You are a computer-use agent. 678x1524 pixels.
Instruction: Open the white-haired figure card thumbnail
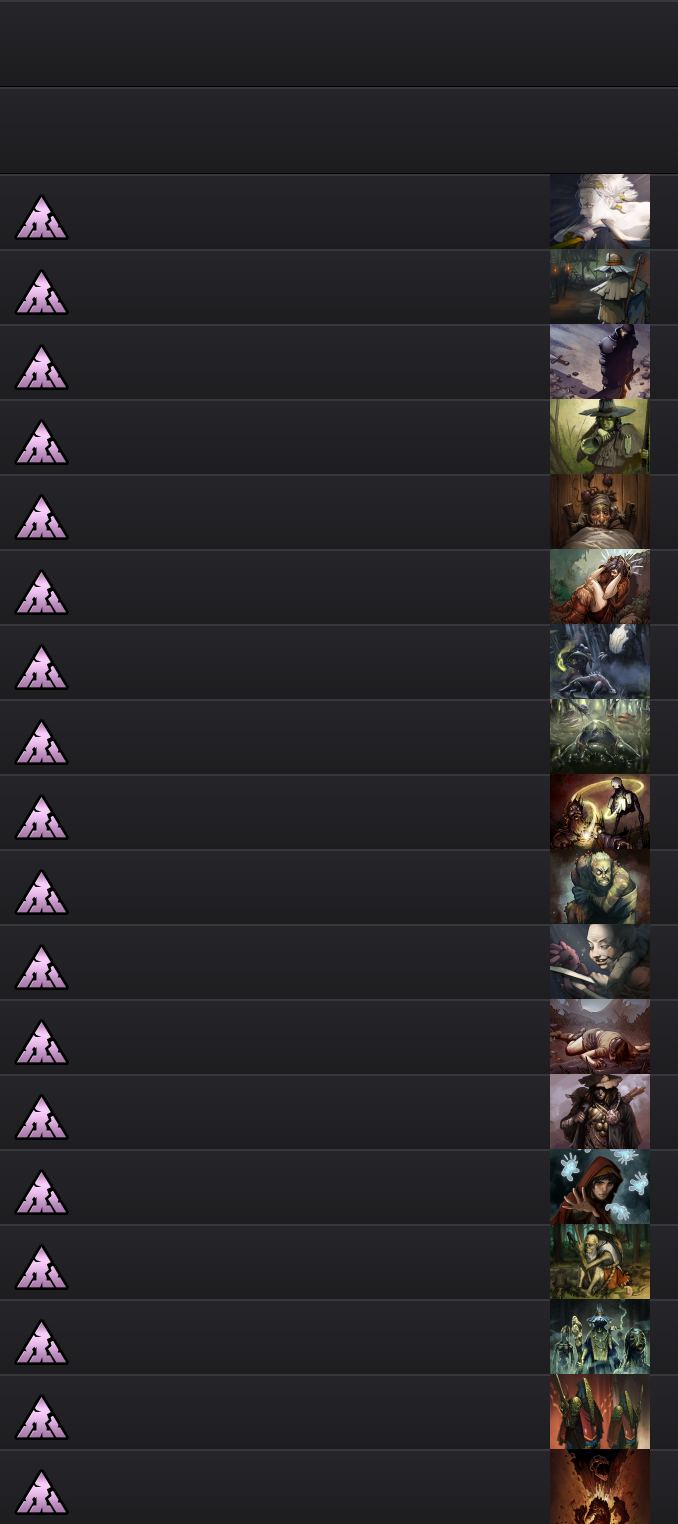click(x=600, y=212)
